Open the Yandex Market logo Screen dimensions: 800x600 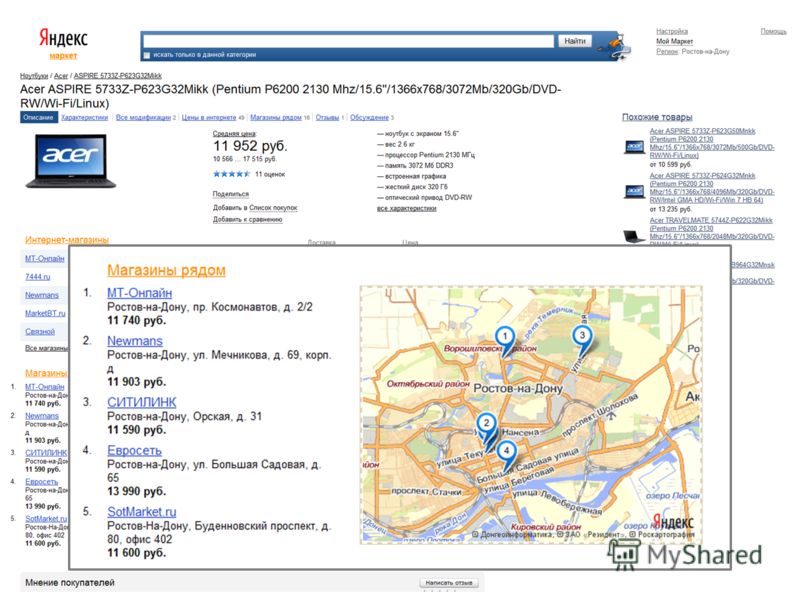click(x=63, y=43)
